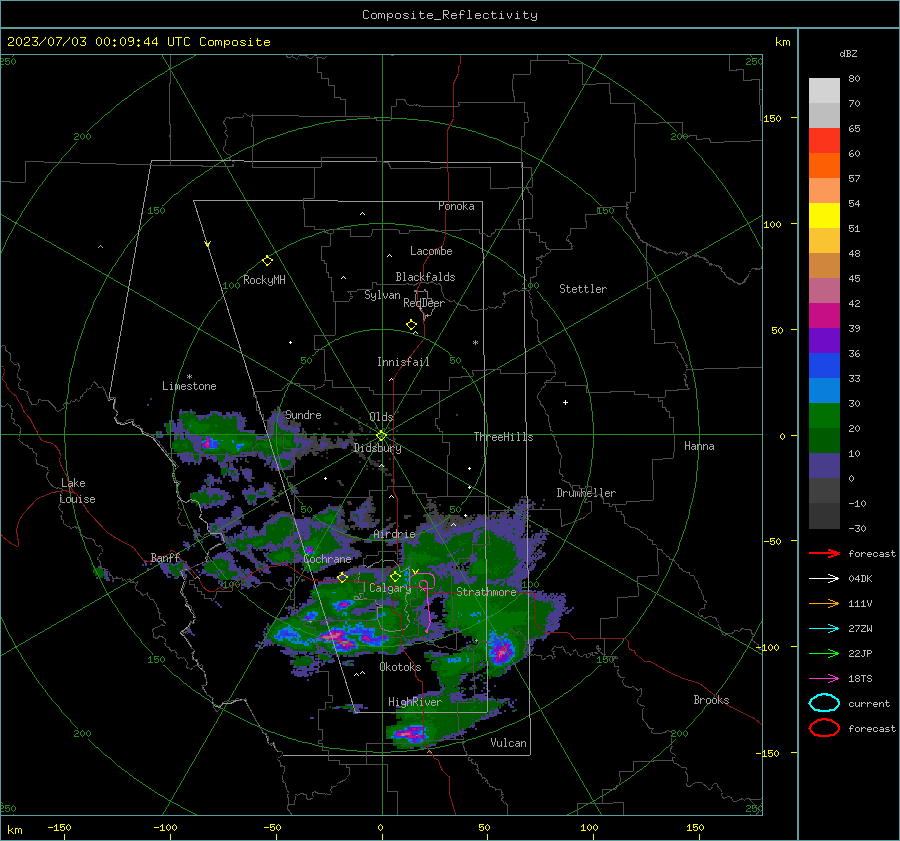Click the ThreeHills town label
The image size is (900, 841).
point(503,437)
